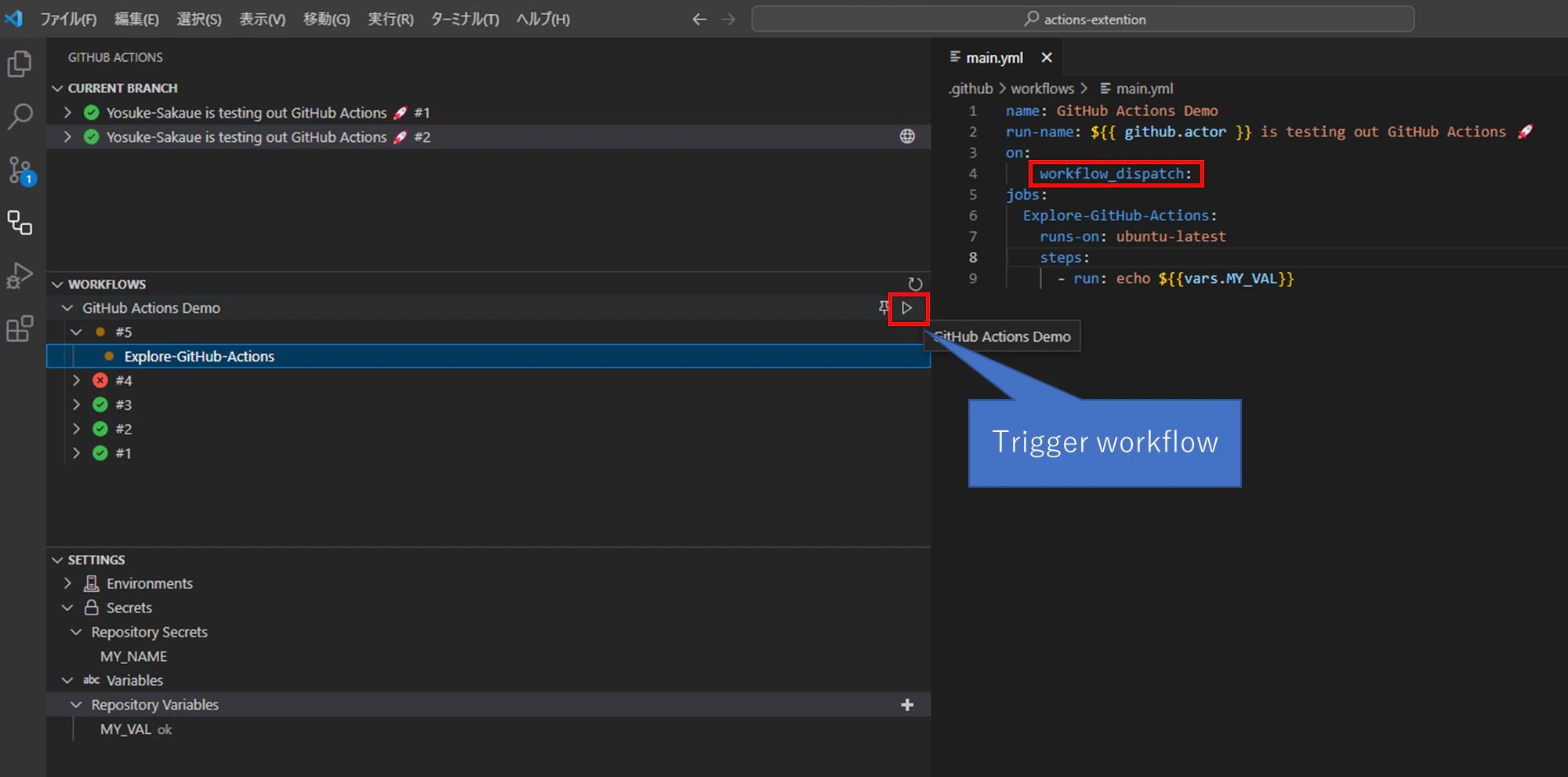Expand workflow run #1
Viewport: 1568px width, 777px height.
[76, 453]
